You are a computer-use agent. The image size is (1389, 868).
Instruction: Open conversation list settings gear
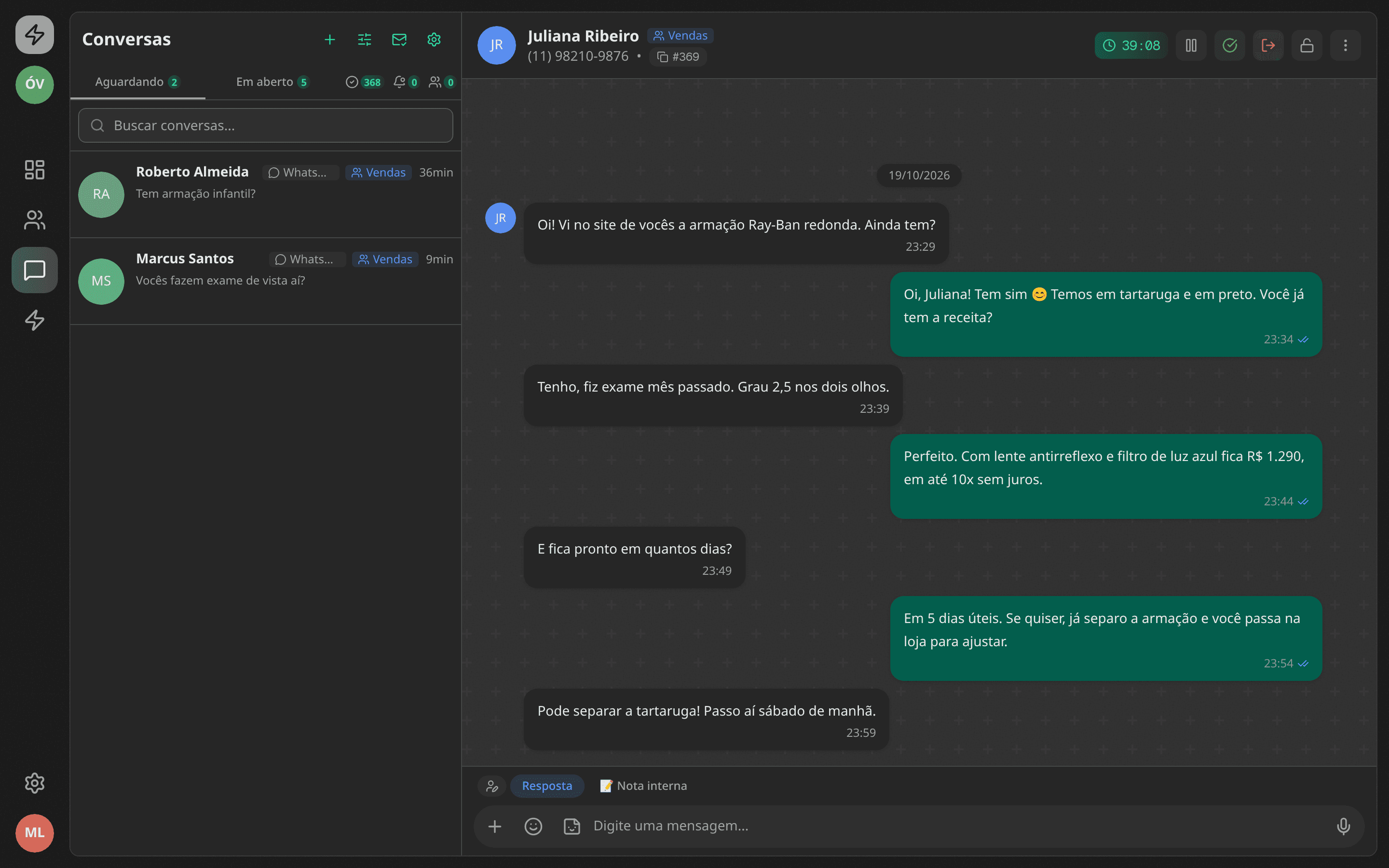coord(434,40)
